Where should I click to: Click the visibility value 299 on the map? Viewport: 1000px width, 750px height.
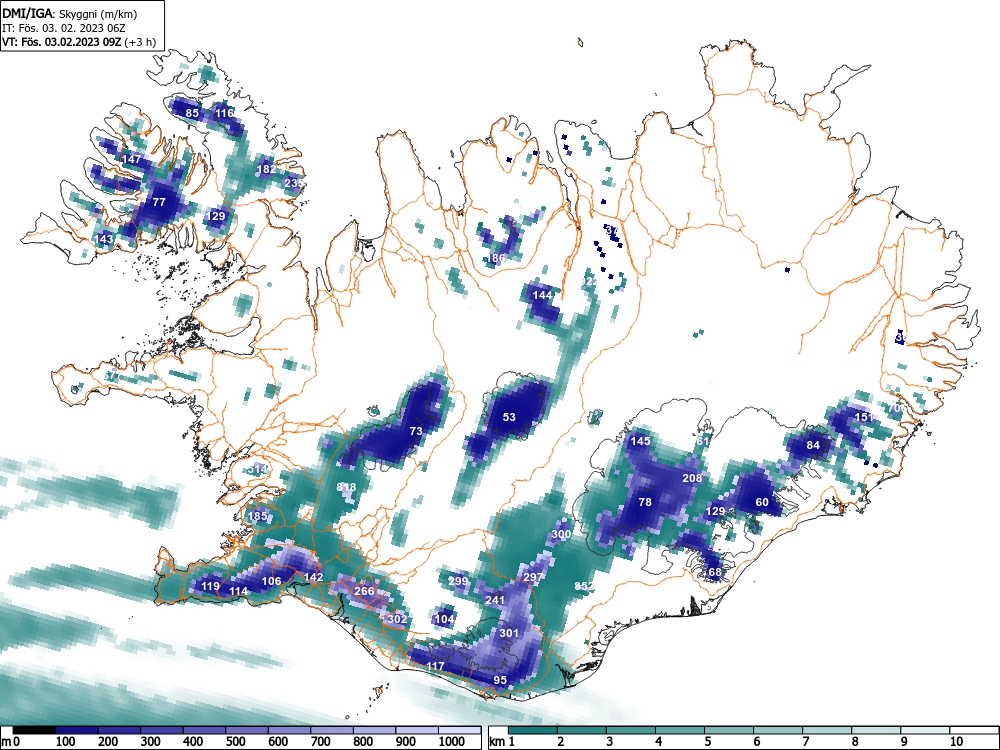point(458,581)
